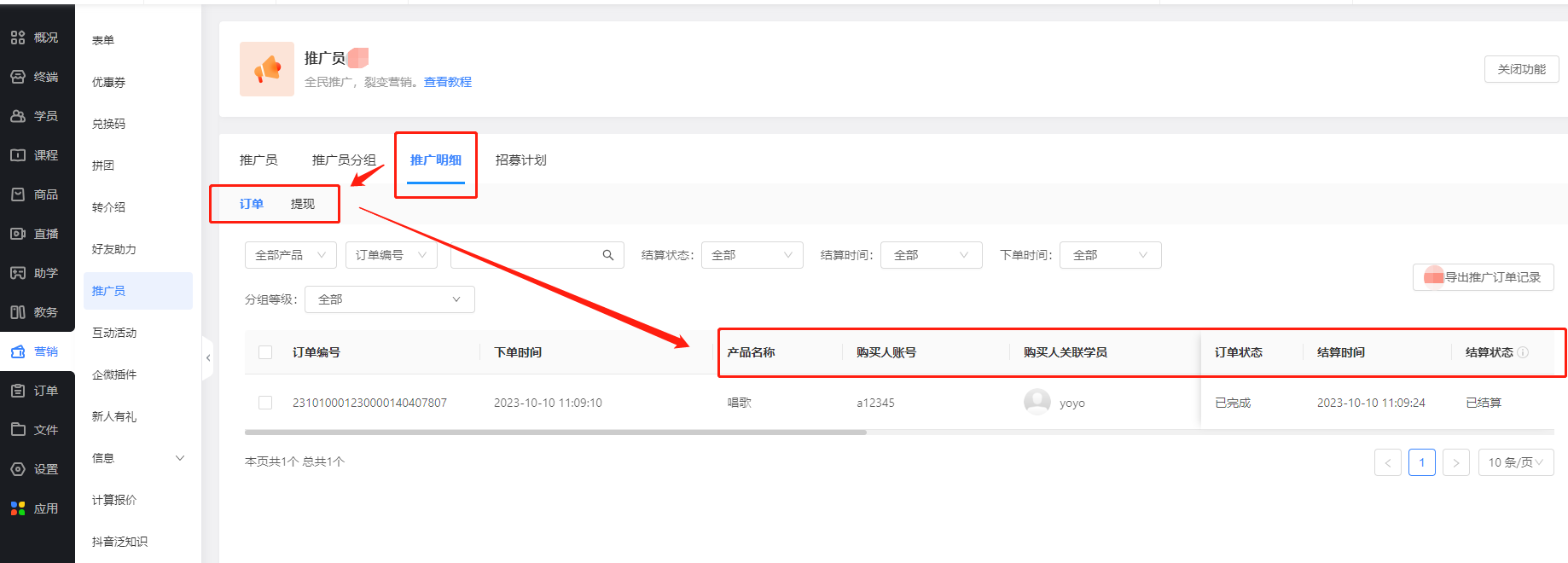Open the 助学 sidebar icon
Screen dimensions: 1568x563
(x=18, y=273)
